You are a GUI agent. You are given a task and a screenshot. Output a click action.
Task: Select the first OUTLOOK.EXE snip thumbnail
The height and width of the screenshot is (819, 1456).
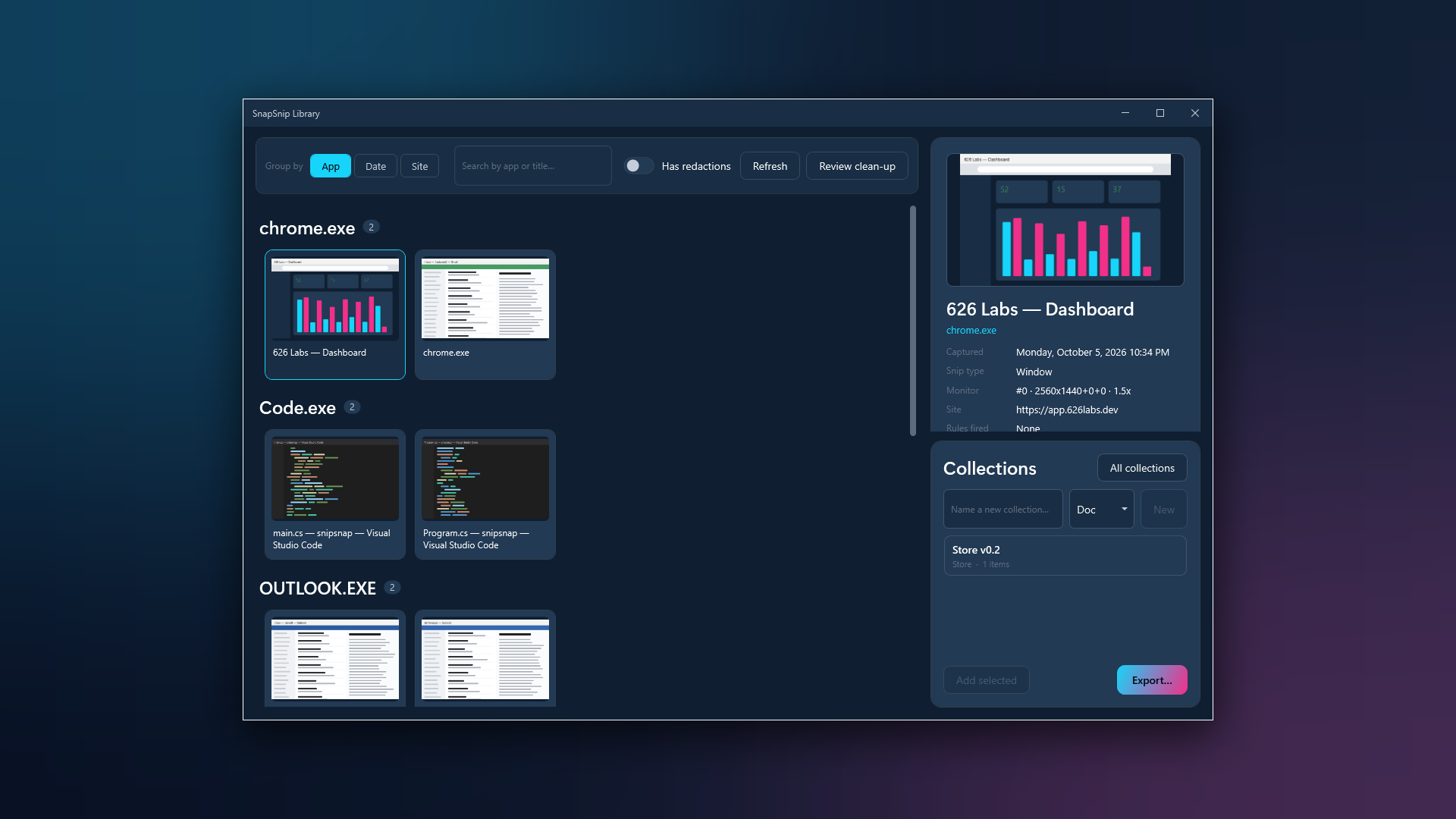pyautogui.click(x=335, y=658)
